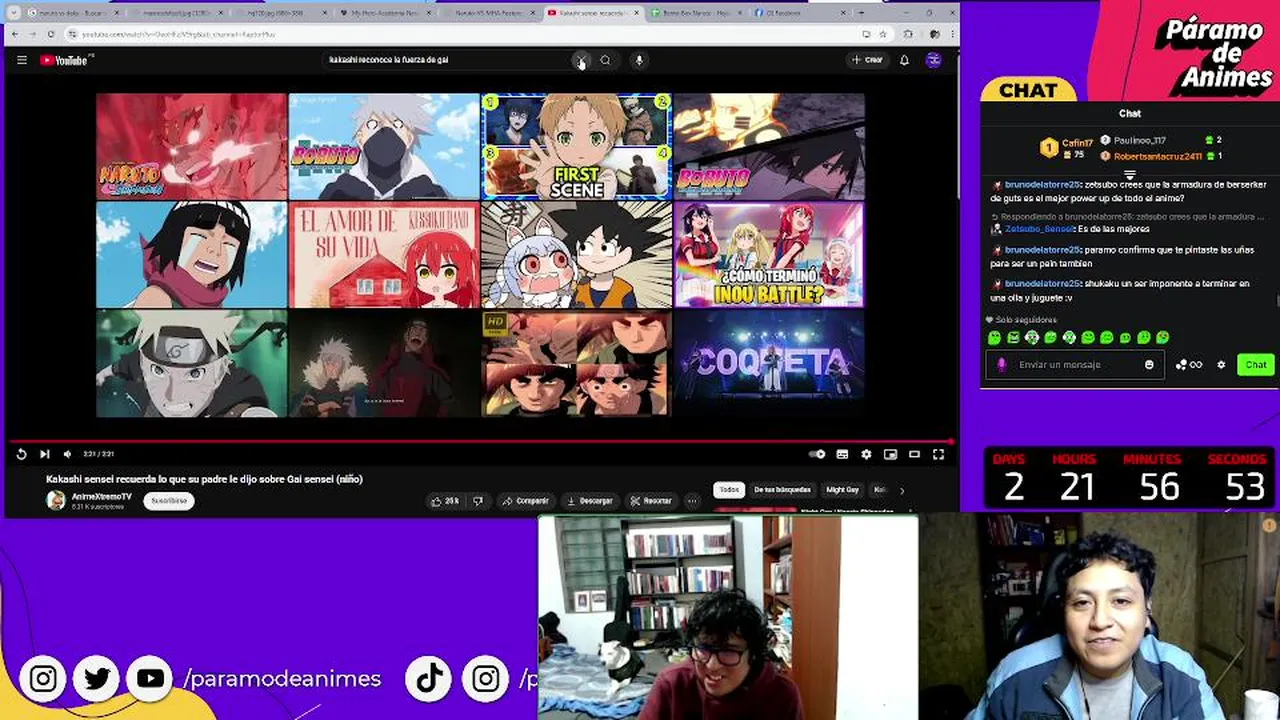Select the Might Guy chip

pos(842,490)
